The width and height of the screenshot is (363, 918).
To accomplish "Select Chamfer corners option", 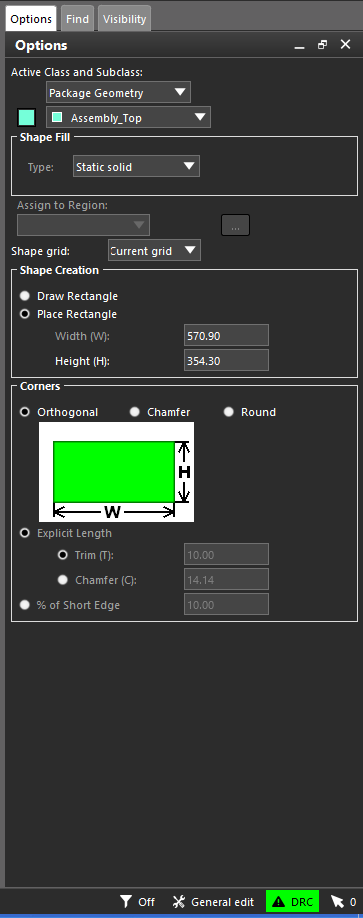I will [135, 412].
